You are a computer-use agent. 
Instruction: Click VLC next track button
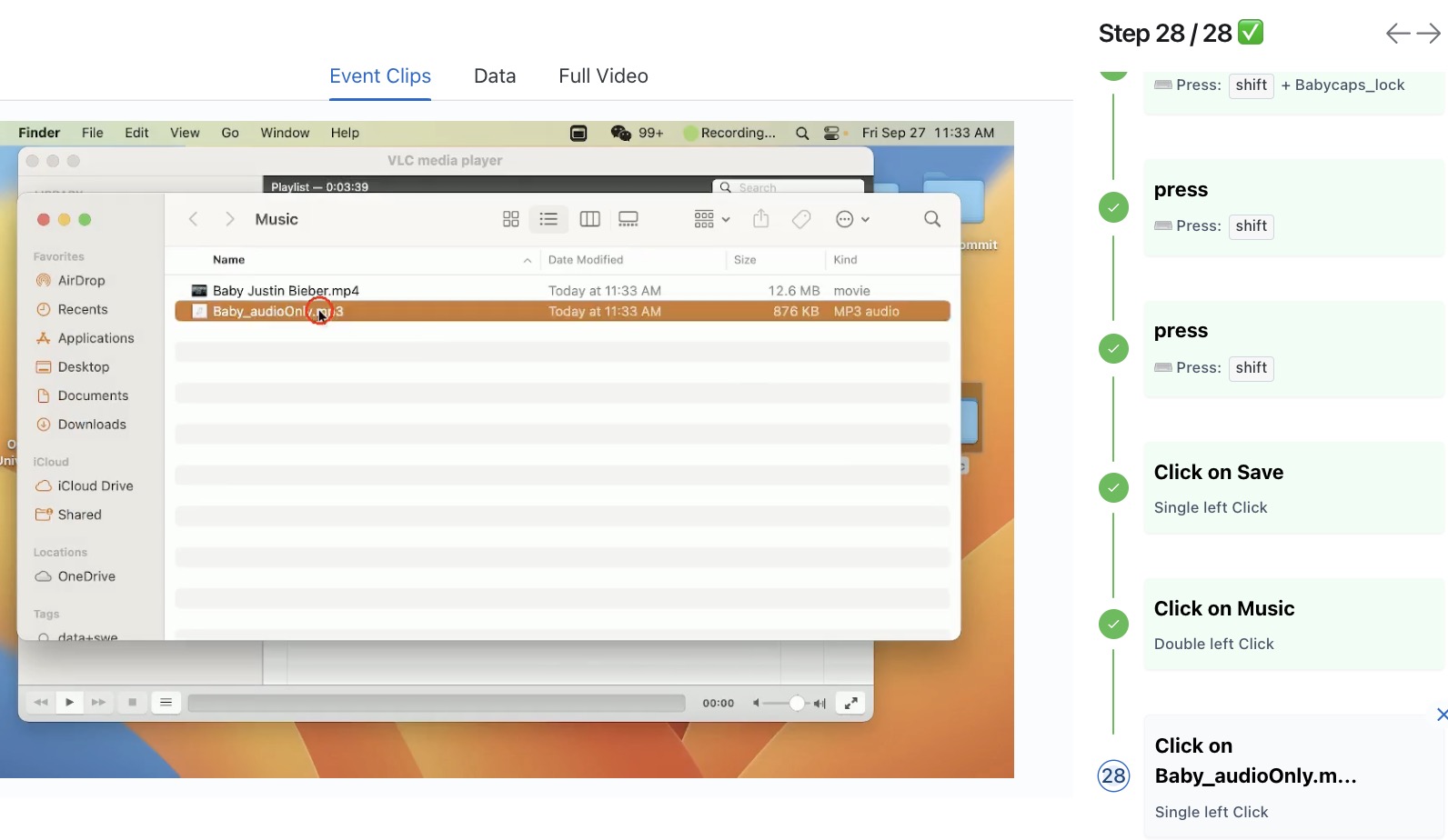98,703
